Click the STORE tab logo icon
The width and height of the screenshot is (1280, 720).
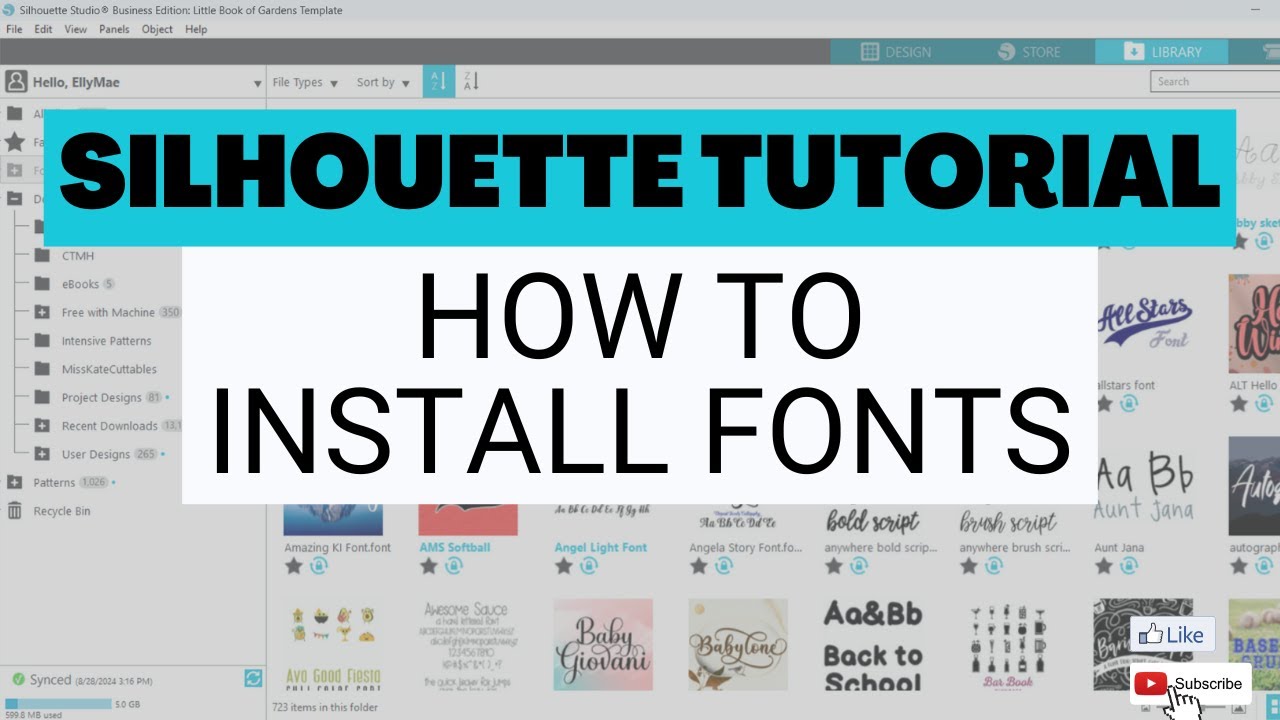point(1006,52)
